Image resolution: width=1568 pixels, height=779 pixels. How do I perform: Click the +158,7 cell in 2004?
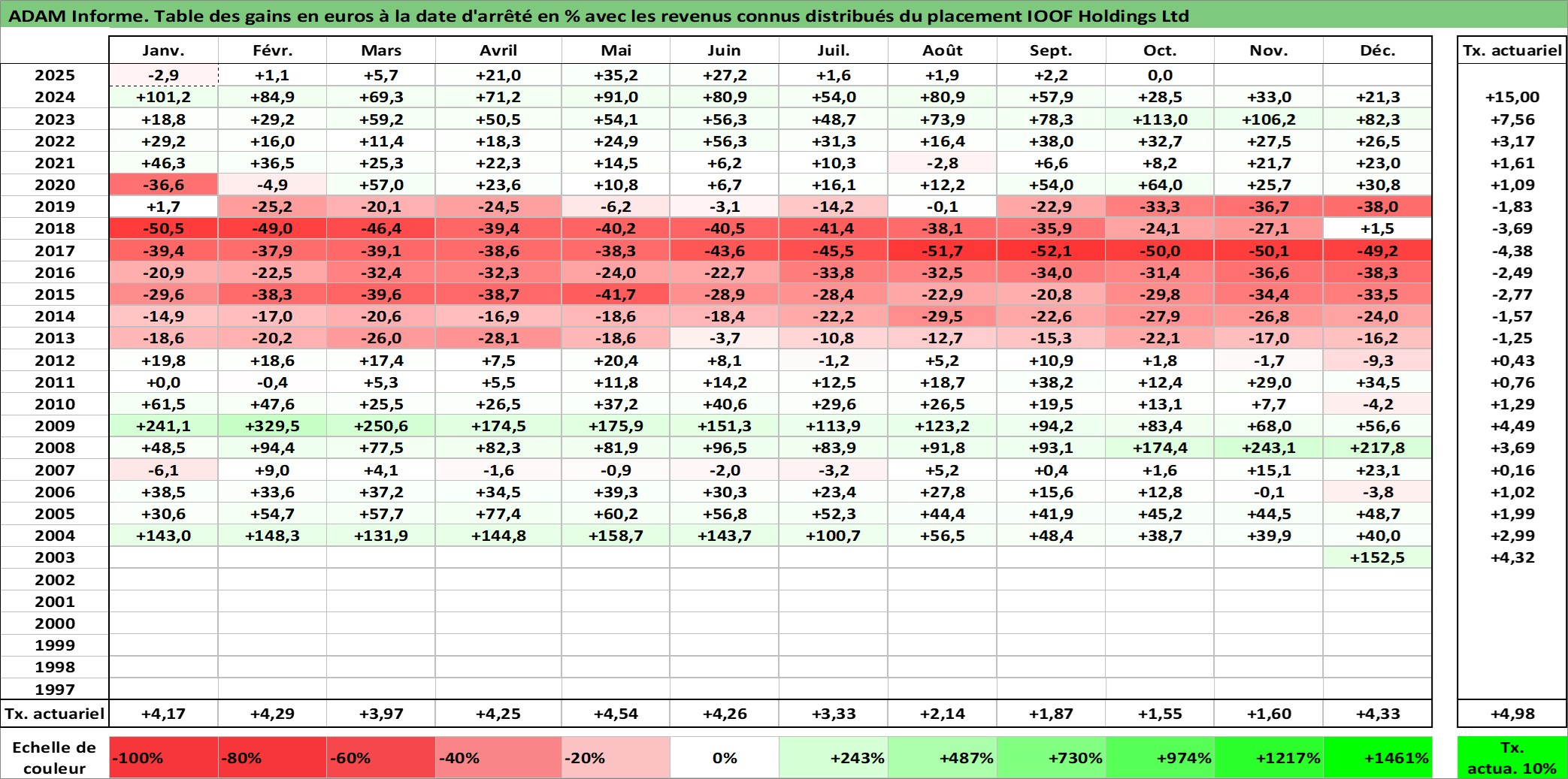(616, 536)
